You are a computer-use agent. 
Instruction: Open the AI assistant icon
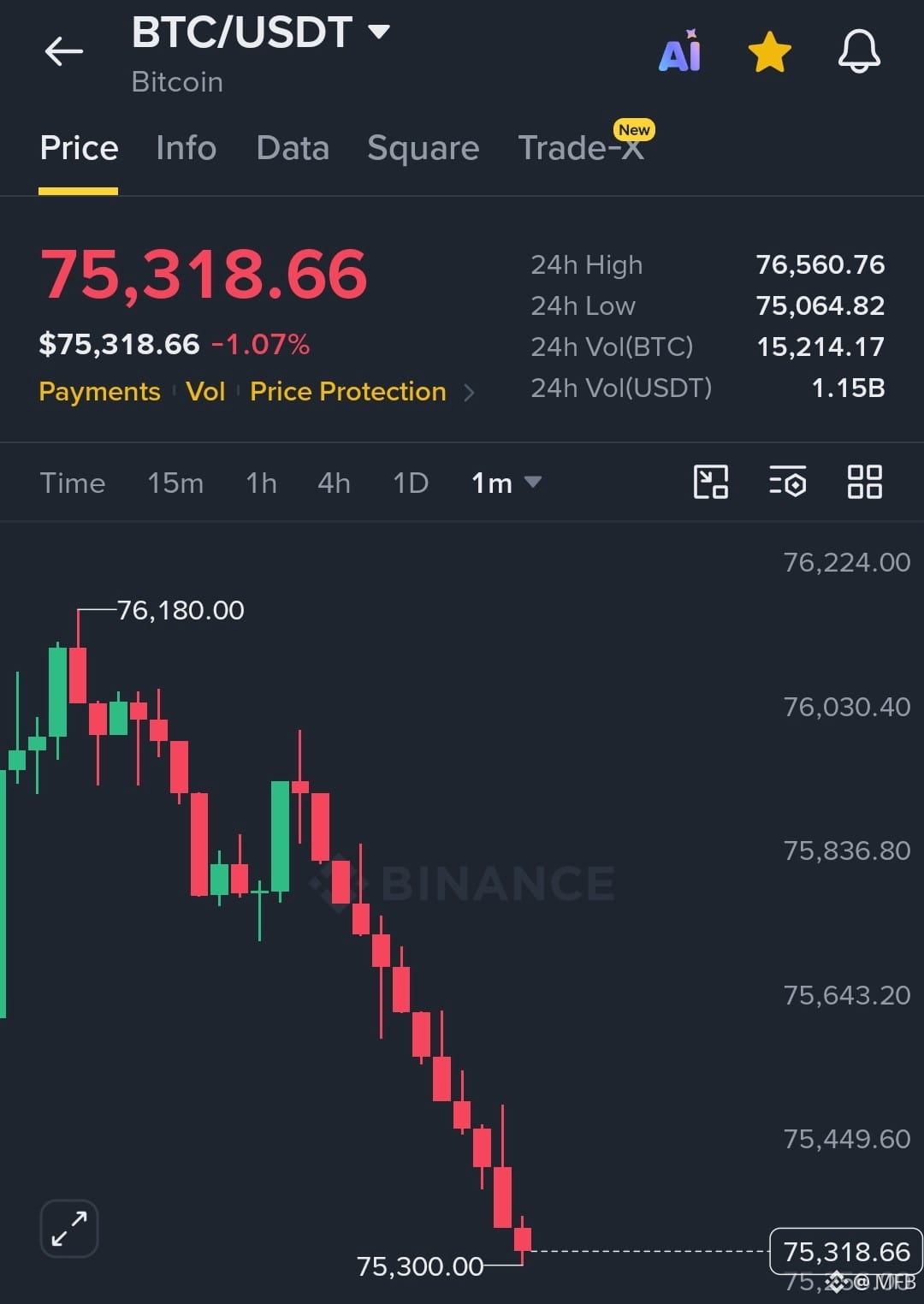tap(680, 51)
